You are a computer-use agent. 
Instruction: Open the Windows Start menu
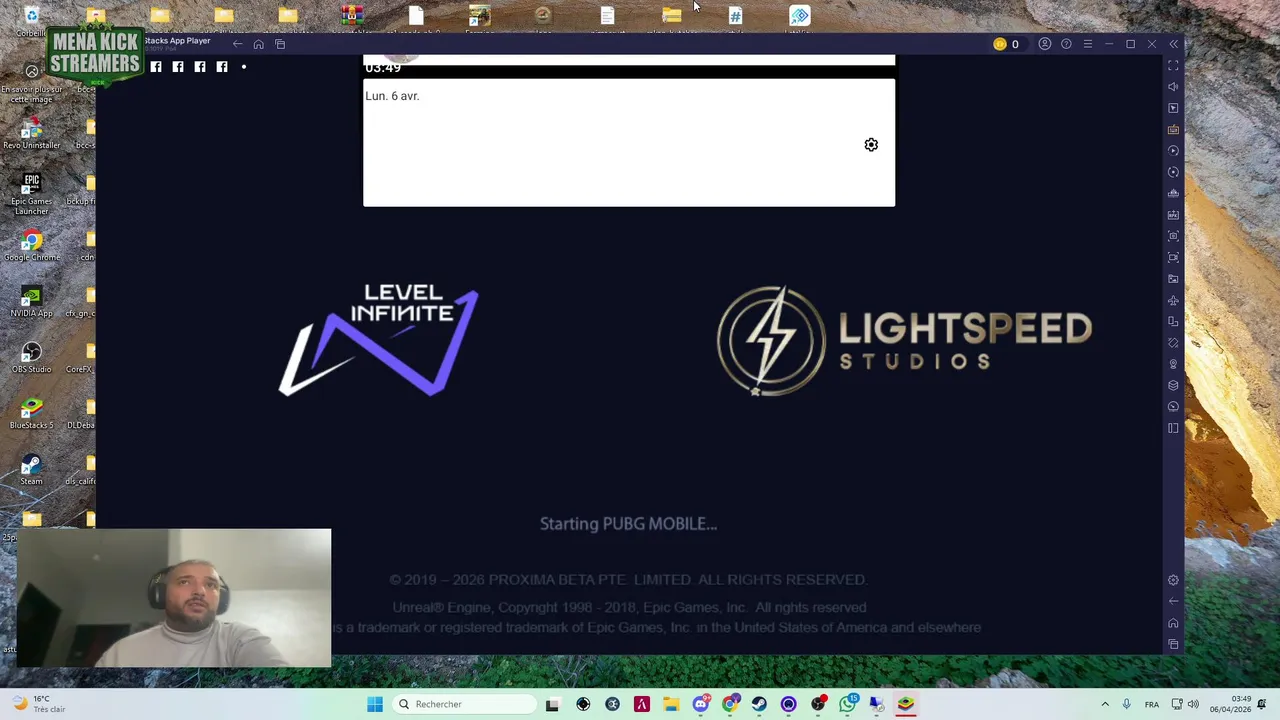tap(375, 704)
